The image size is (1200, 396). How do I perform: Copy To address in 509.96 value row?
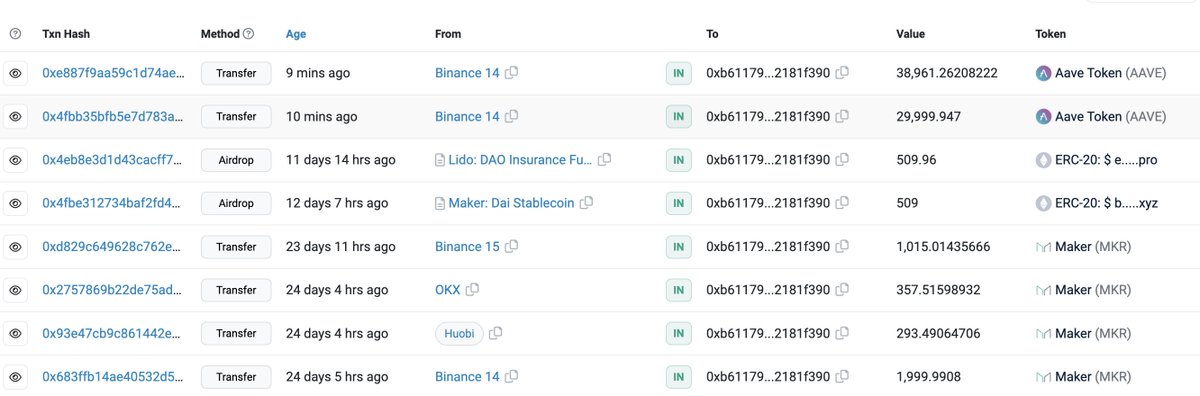pyautogui.click(x=842, y=160)
